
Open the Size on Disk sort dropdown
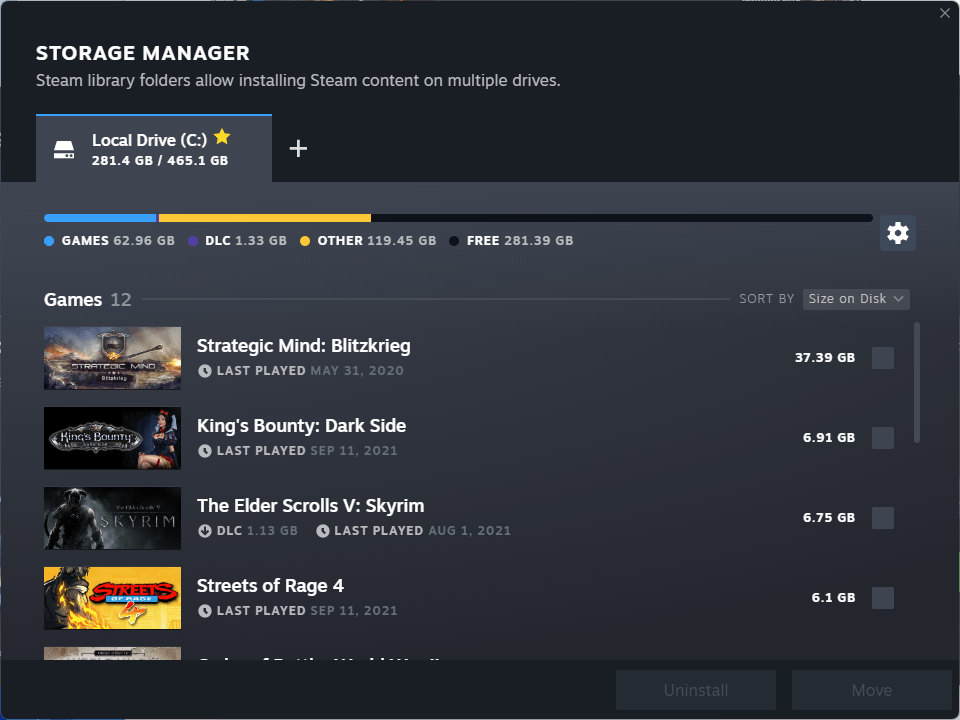pyautogui.click(x=856, y=299)
